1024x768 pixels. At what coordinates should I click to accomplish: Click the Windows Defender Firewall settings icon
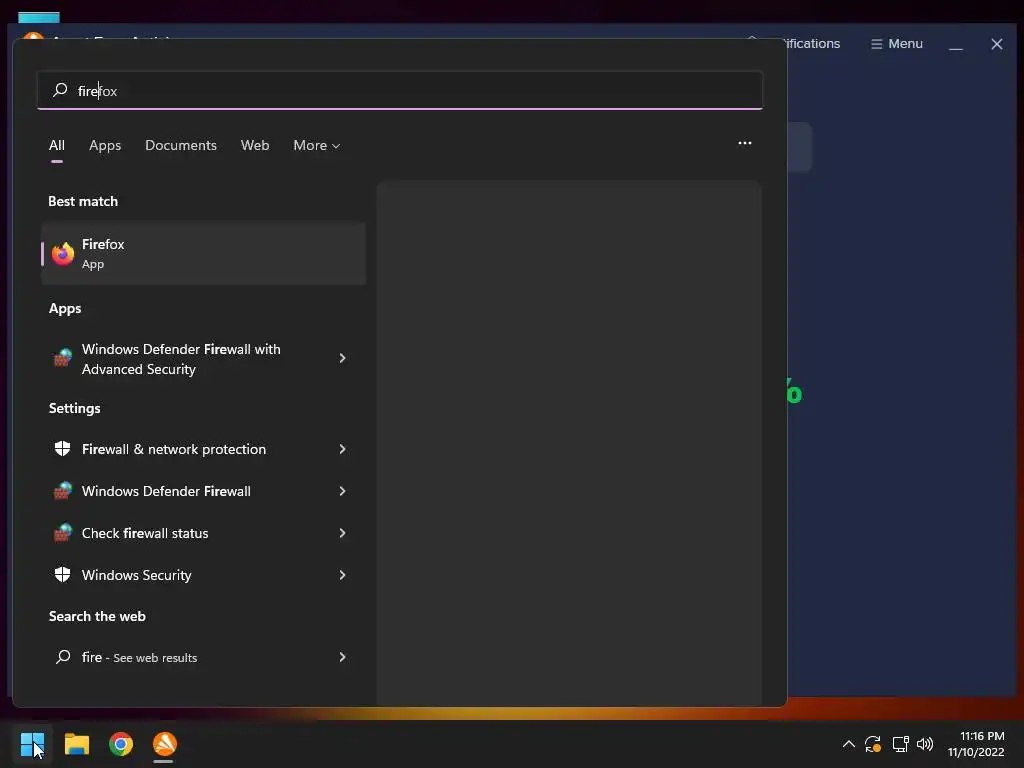(x=63, y=490)
